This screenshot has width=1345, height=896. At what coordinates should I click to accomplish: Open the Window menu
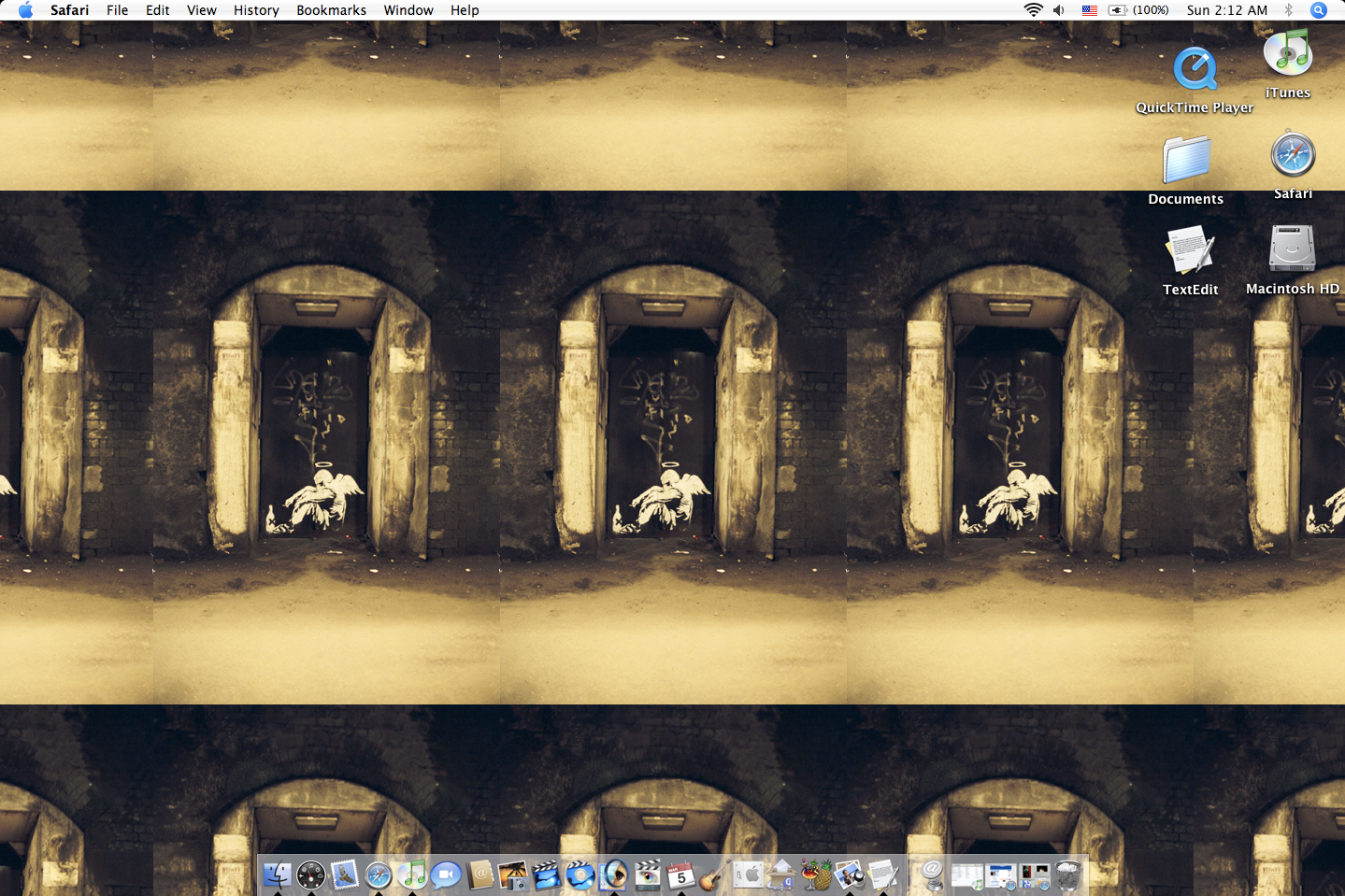(x=408, y=10)
